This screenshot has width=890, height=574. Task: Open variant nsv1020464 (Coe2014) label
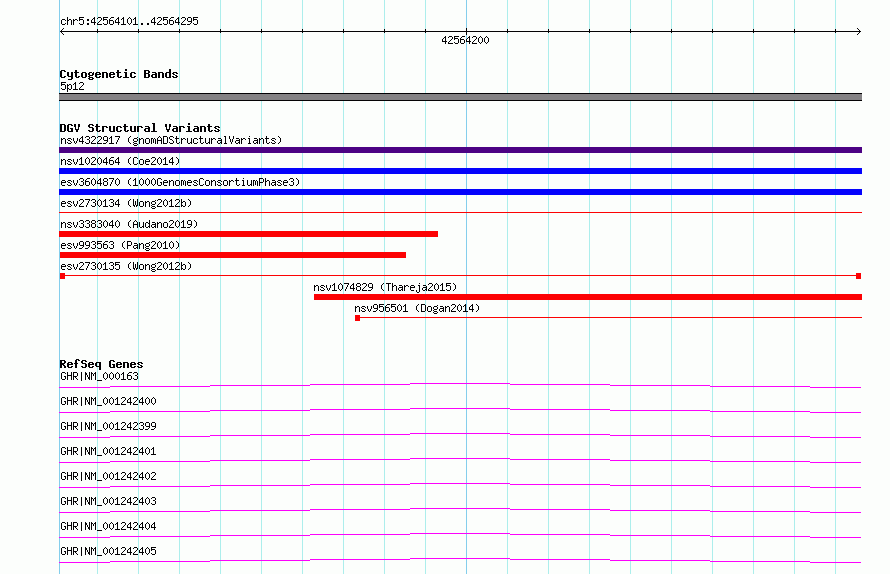click(x=120, y=161)
